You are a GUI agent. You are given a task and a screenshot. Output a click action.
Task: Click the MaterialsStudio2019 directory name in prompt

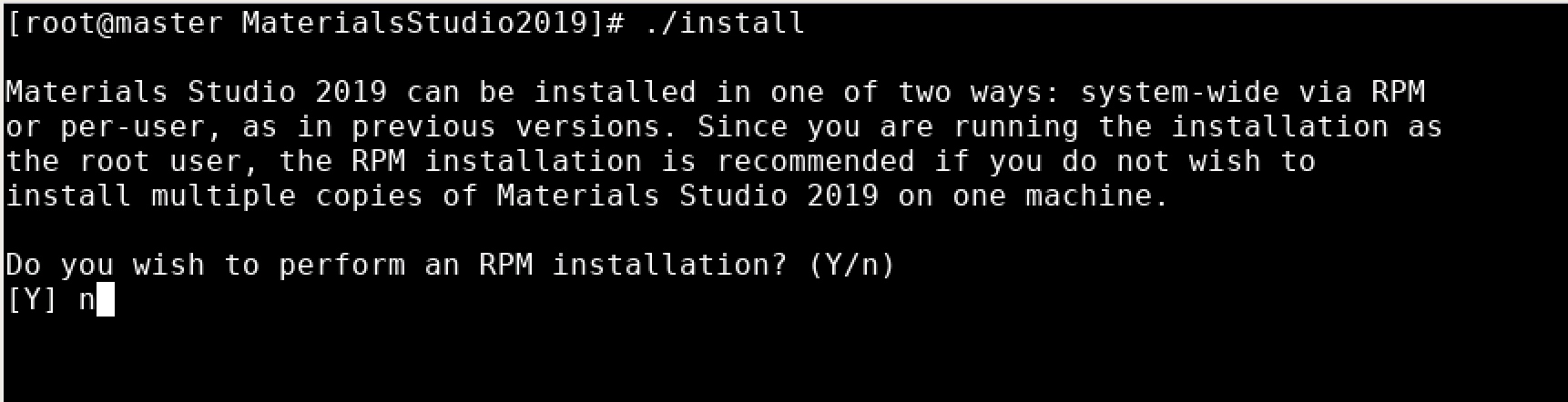[x=416, y=22]
